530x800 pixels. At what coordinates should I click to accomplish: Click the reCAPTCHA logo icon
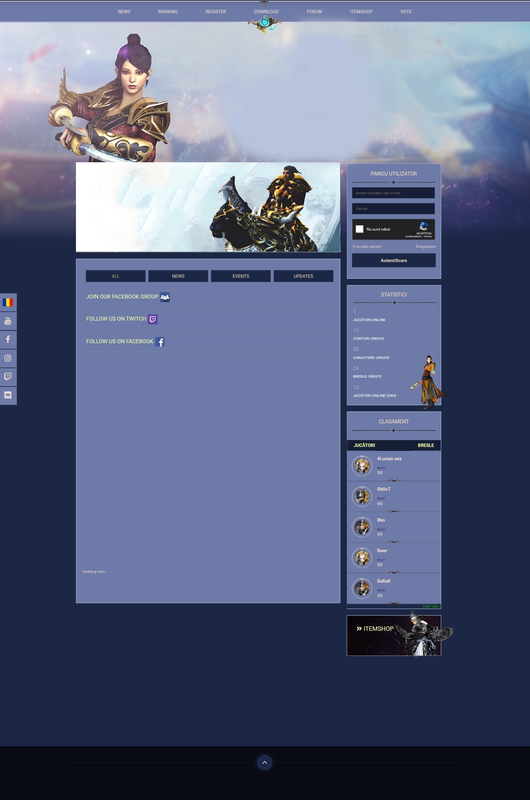424,226
